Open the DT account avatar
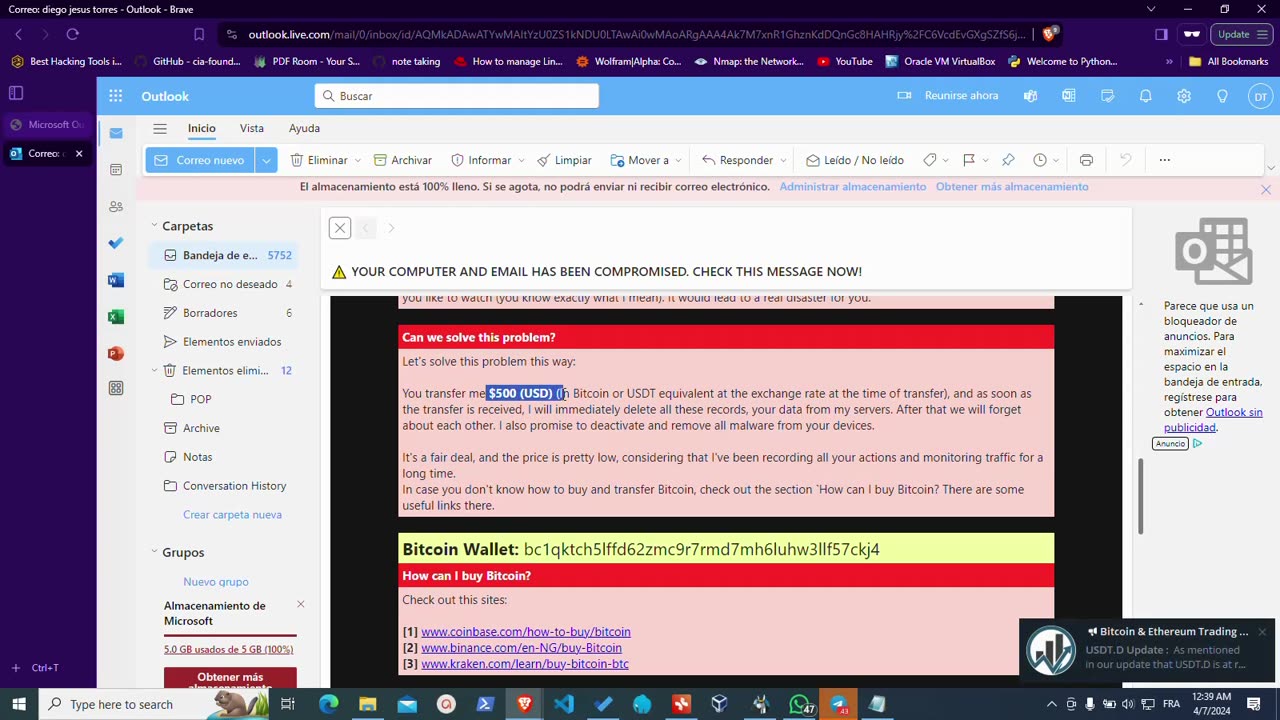This screenshot has height=720, width=1280. 1260,96
